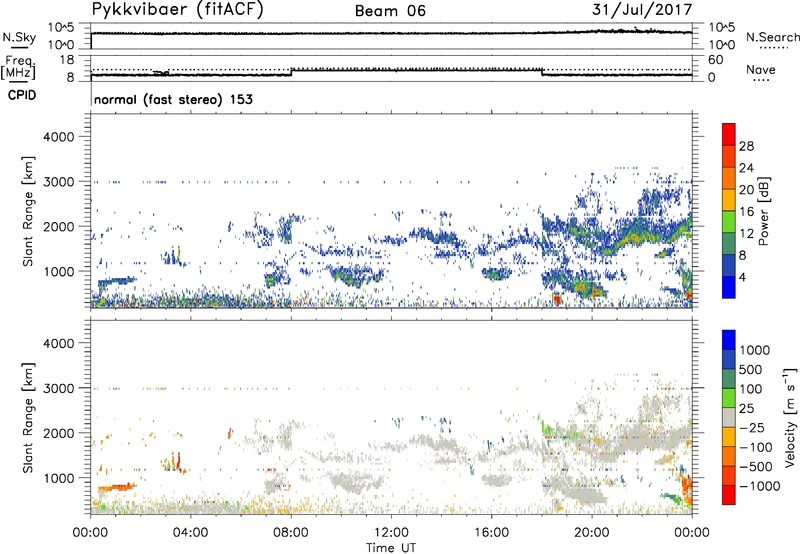Click the red top segment of the power colorbar

coord(729,134)
